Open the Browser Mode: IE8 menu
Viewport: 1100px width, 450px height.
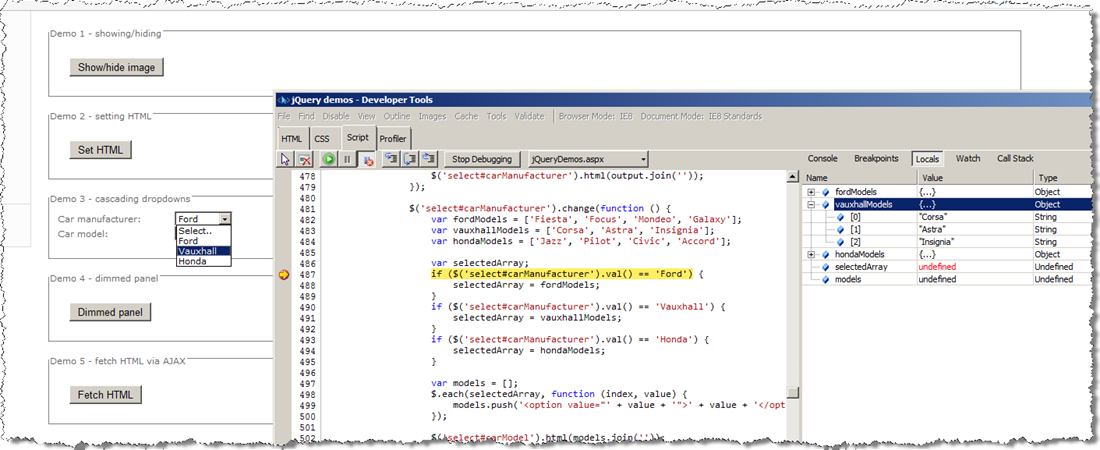click(x=596, y=116)
